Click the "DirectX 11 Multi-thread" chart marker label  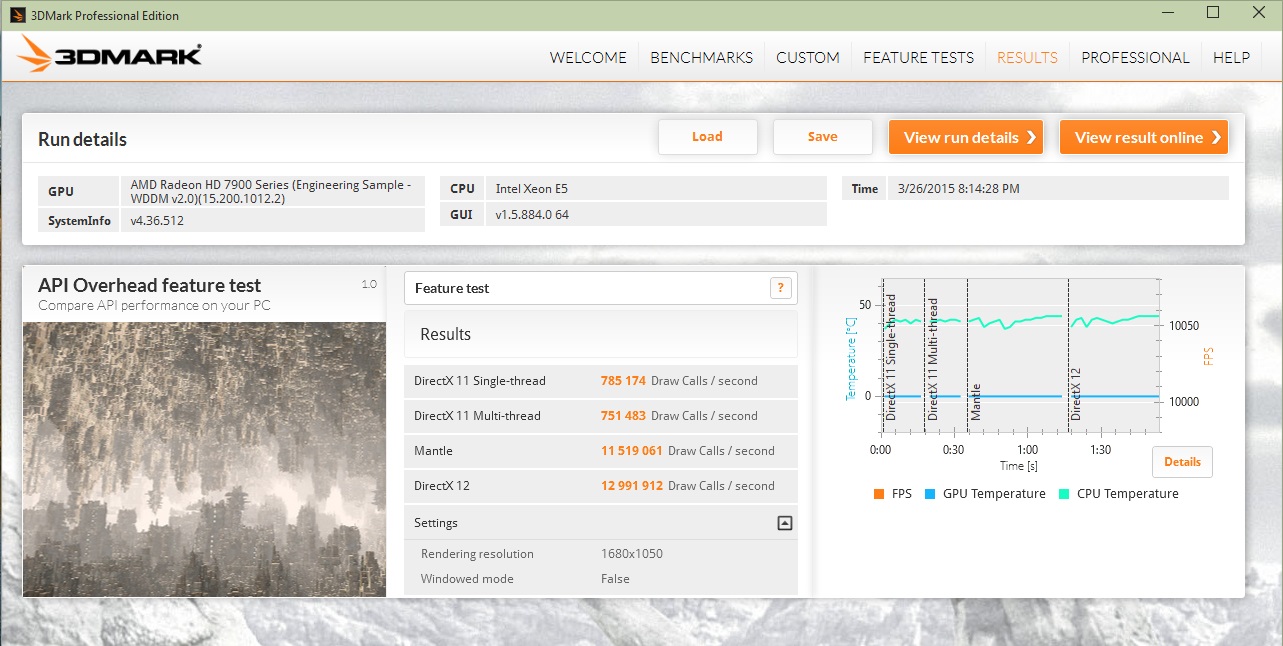(933, 358)
